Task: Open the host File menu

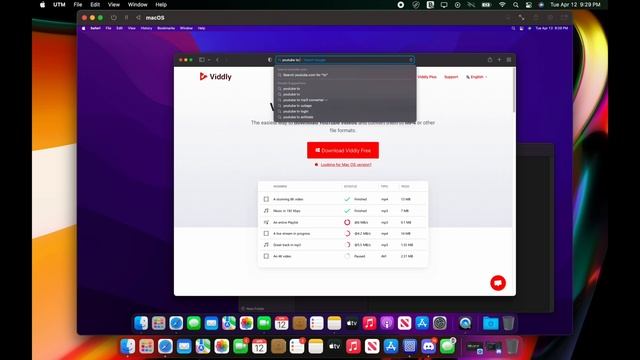Action: (x=78, y=4)
